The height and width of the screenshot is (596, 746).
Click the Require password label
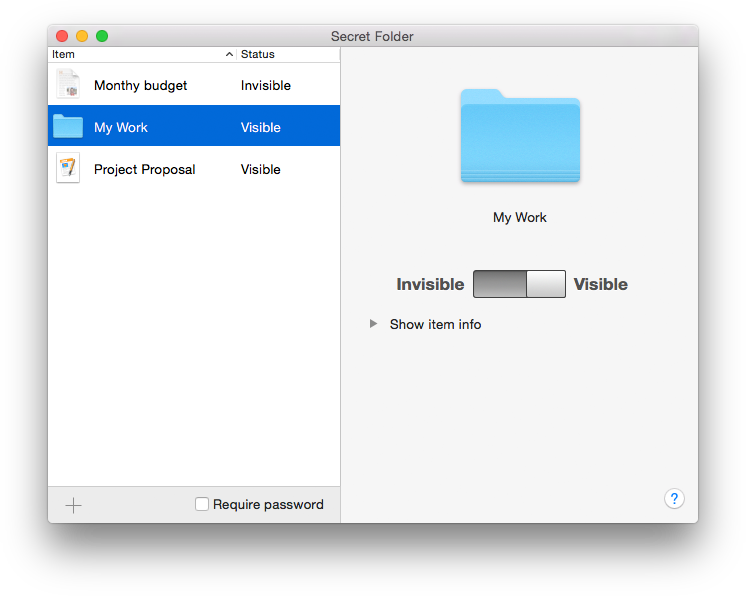pyautogui.click(x=268, y=504)
